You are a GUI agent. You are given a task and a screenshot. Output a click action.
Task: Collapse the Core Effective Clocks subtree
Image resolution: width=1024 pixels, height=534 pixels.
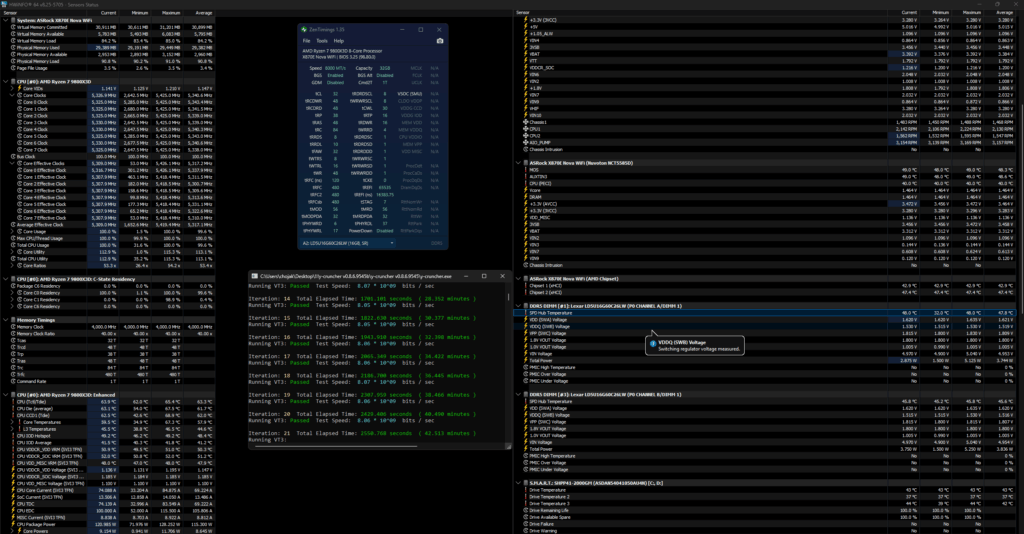pyautogui.click(x=12, y=163)
